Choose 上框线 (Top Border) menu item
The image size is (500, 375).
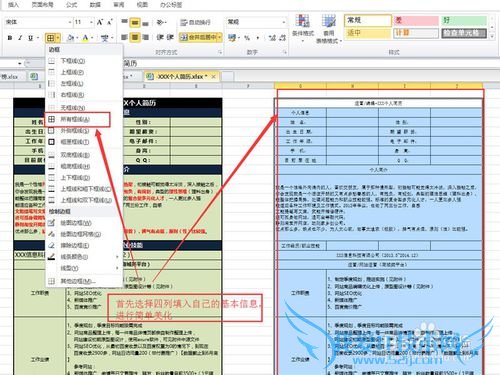(x=84, y=72)
